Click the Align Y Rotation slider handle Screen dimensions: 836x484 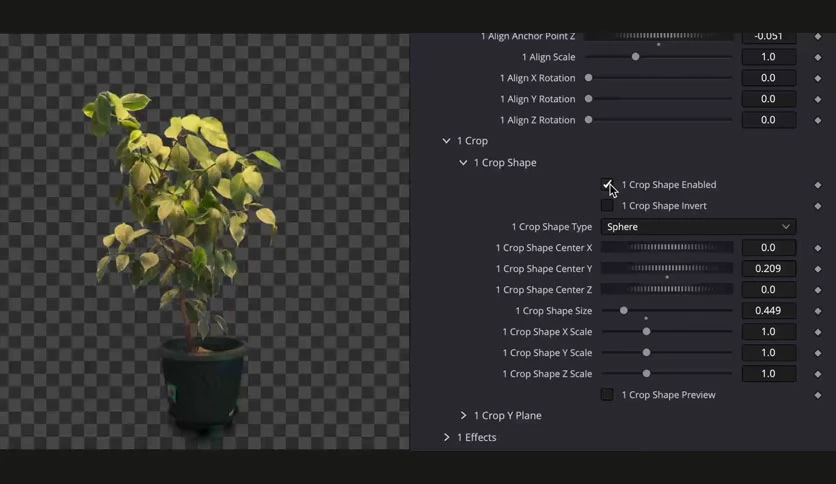[x=588, y=99]
